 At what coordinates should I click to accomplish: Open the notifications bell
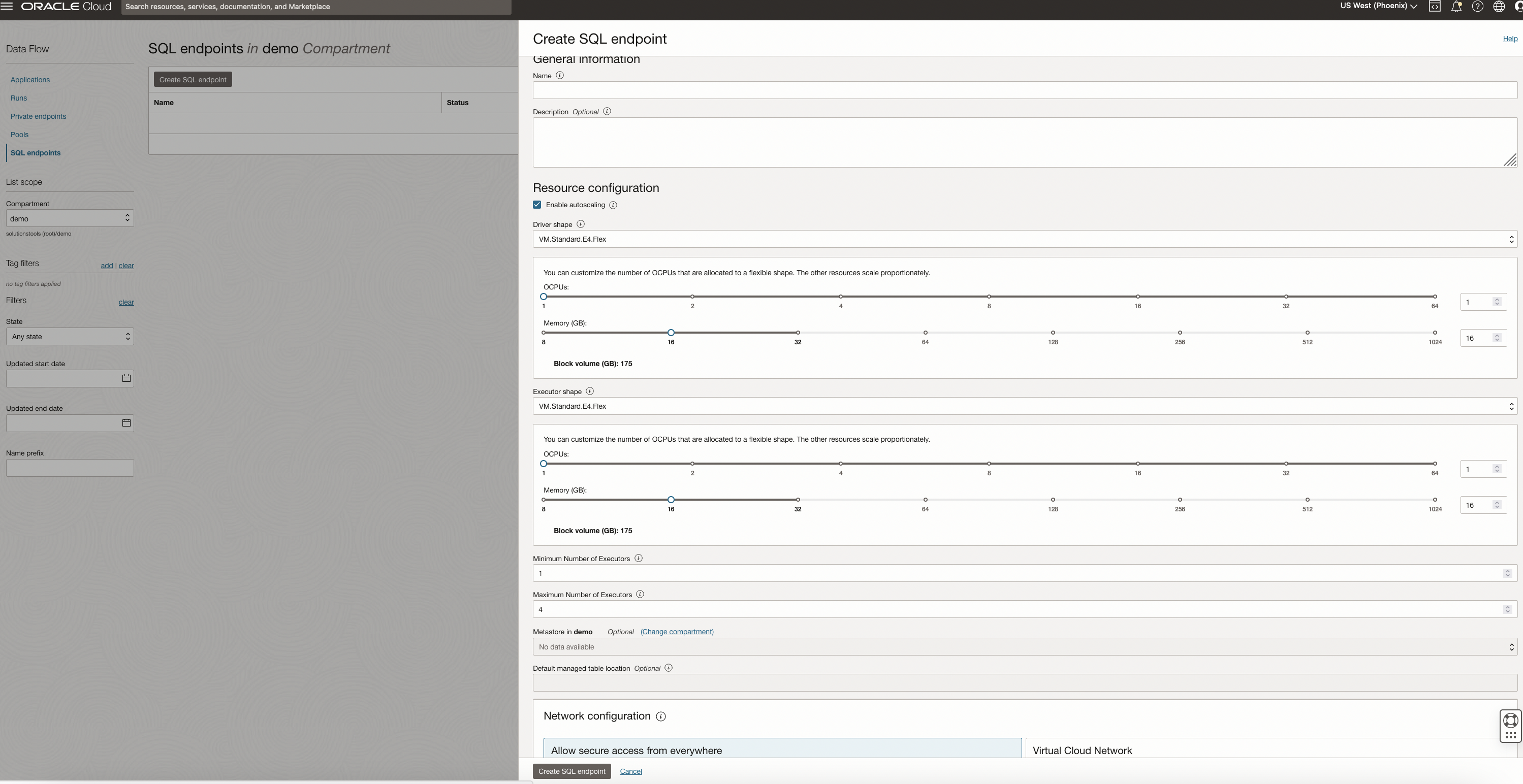pyautogui.click(x=1455, y=7)
